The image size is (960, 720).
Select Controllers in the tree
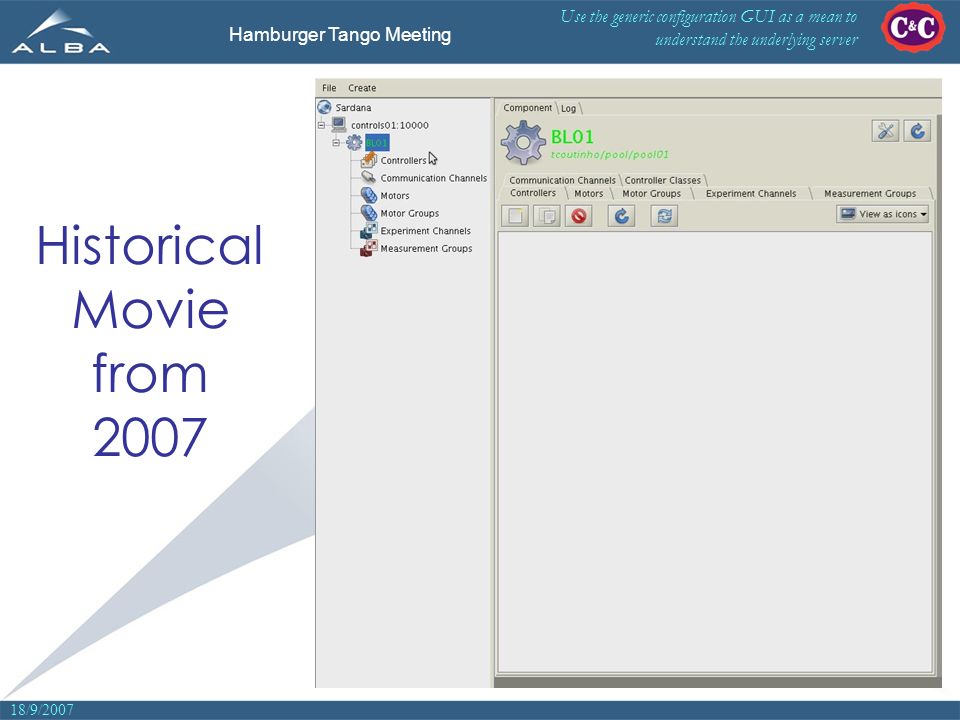[403, 160]
